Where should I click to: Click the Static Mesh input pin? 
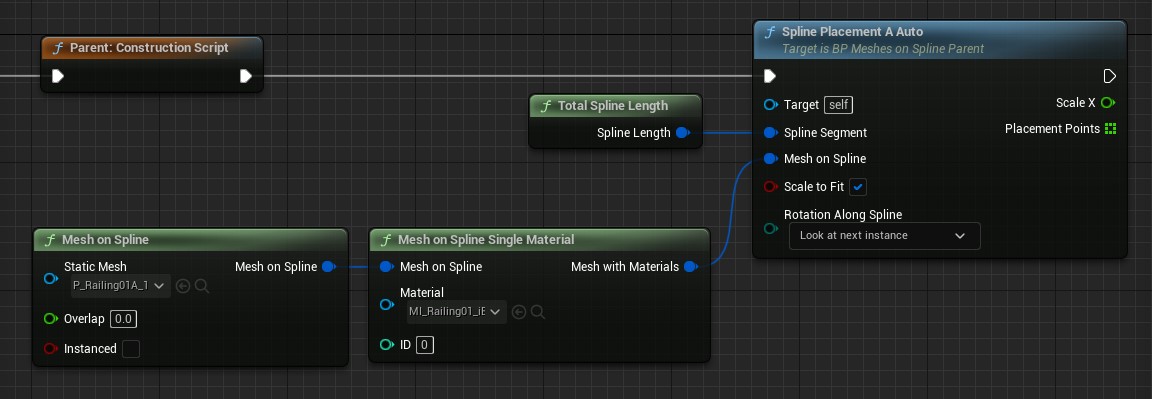tap(50, 278)
